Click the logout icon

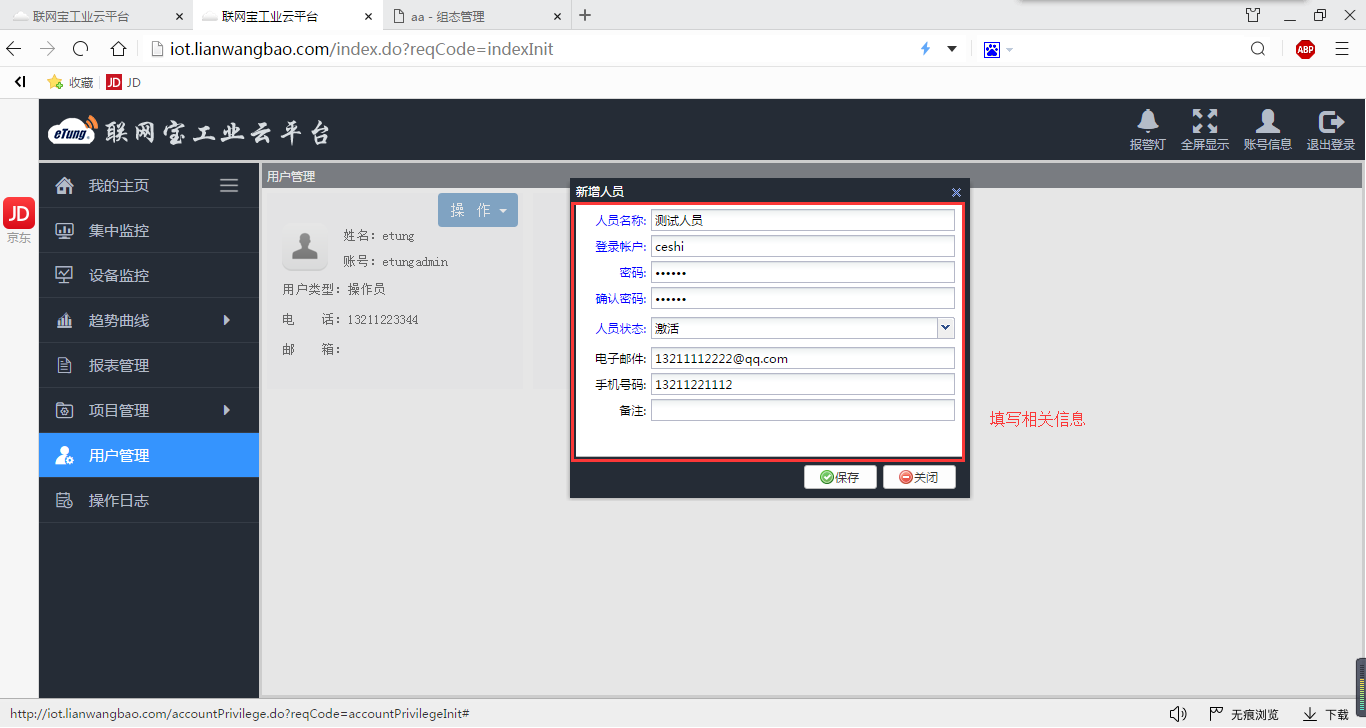click(x=1331, y=121)
